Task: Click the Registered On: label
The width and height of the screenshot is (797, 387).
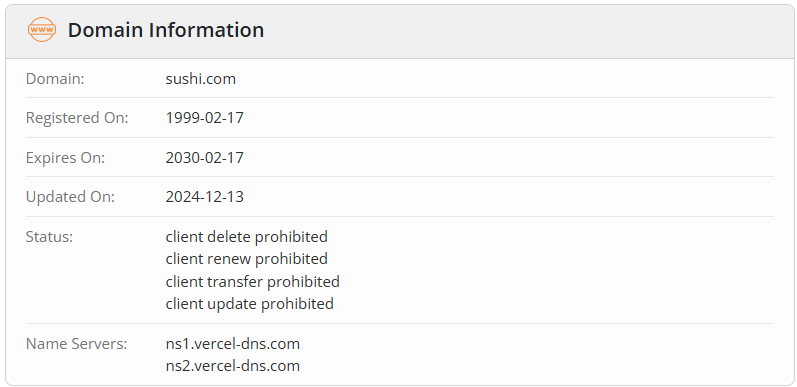Action: (77, 118)
